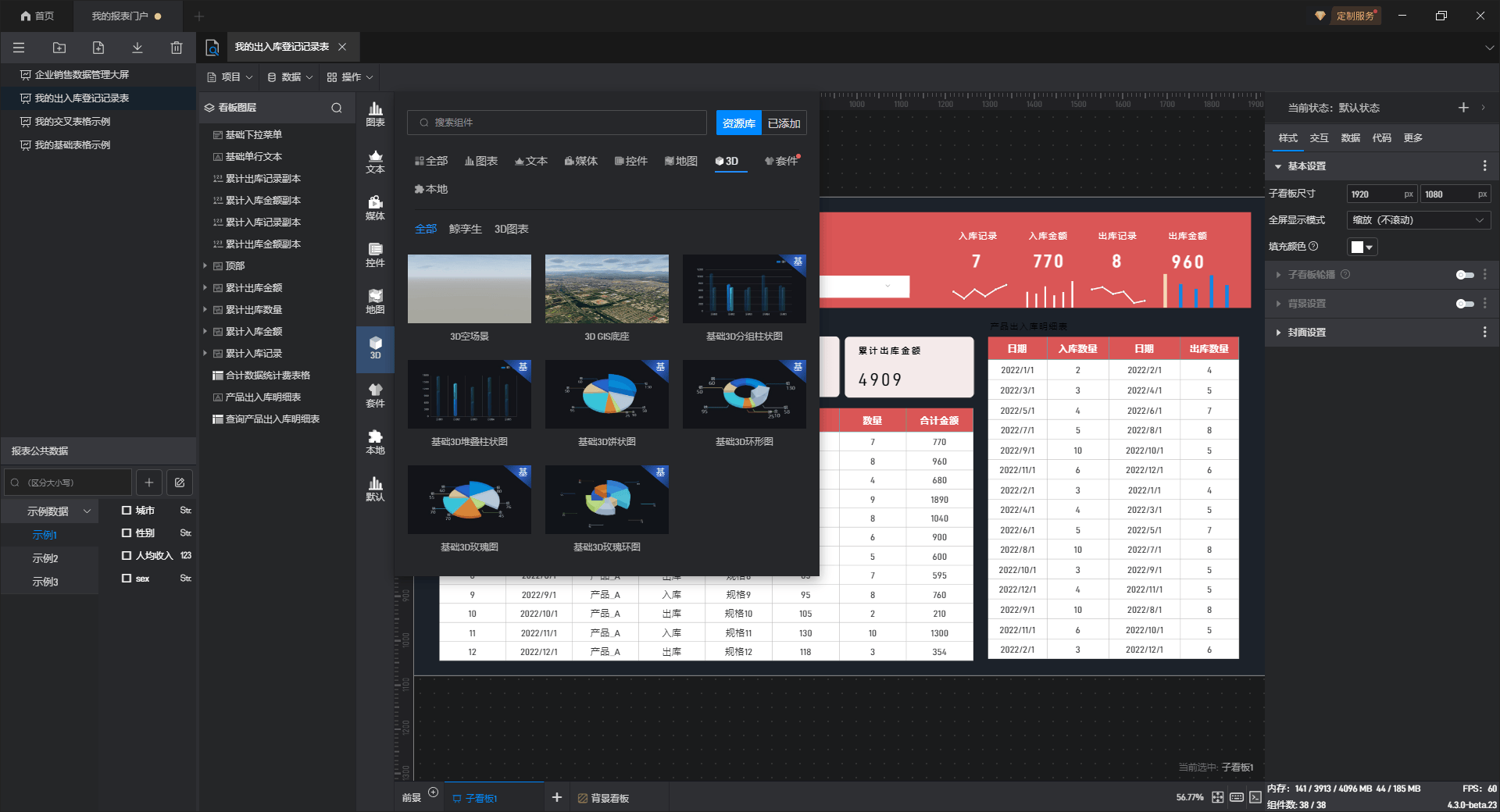
Task: Click the sub-board width field 1920
Action: (x=1381, y=194)
